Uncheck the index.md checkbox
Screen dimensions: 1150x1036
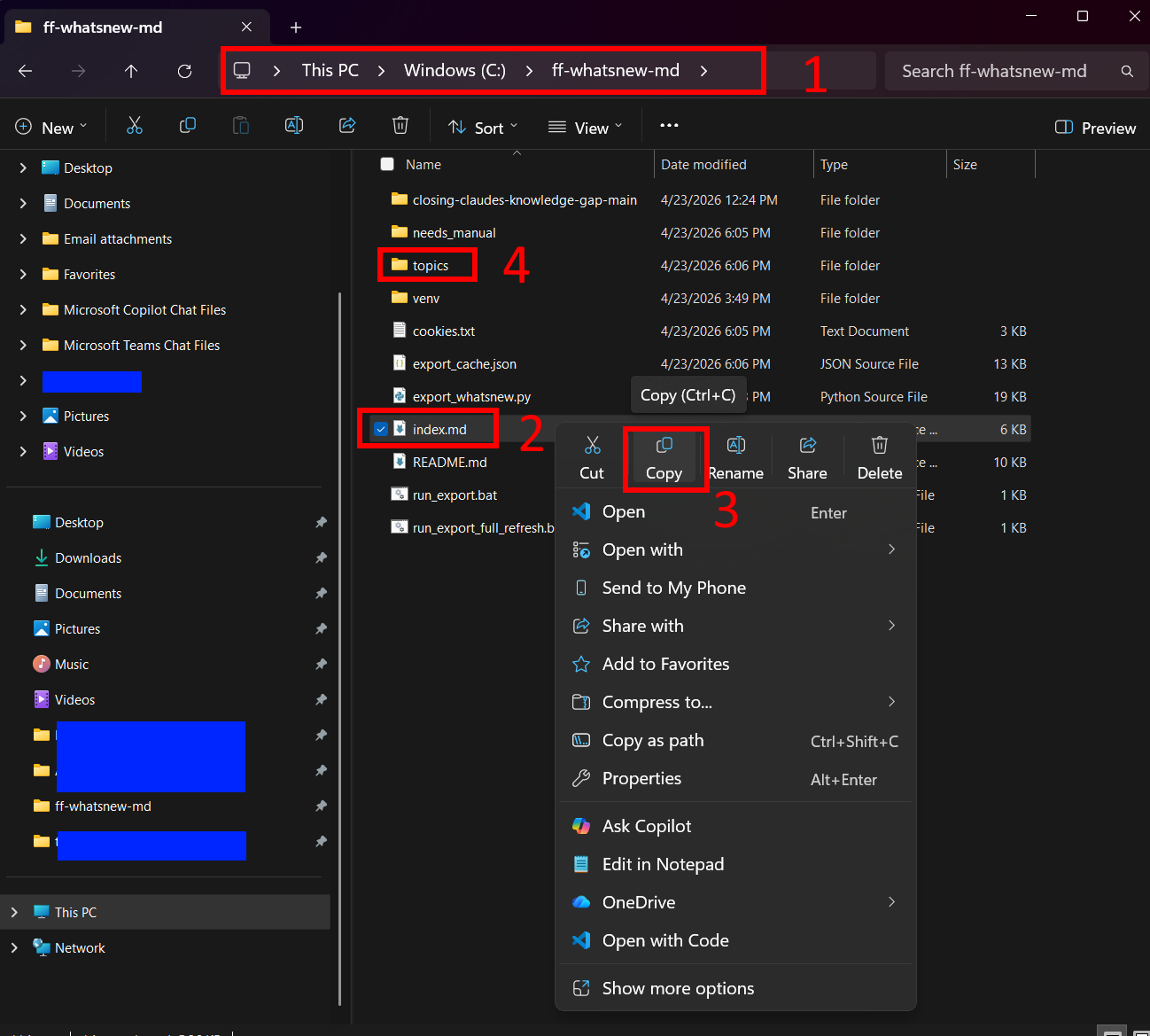pyautogui.click(x=381, y=429)
